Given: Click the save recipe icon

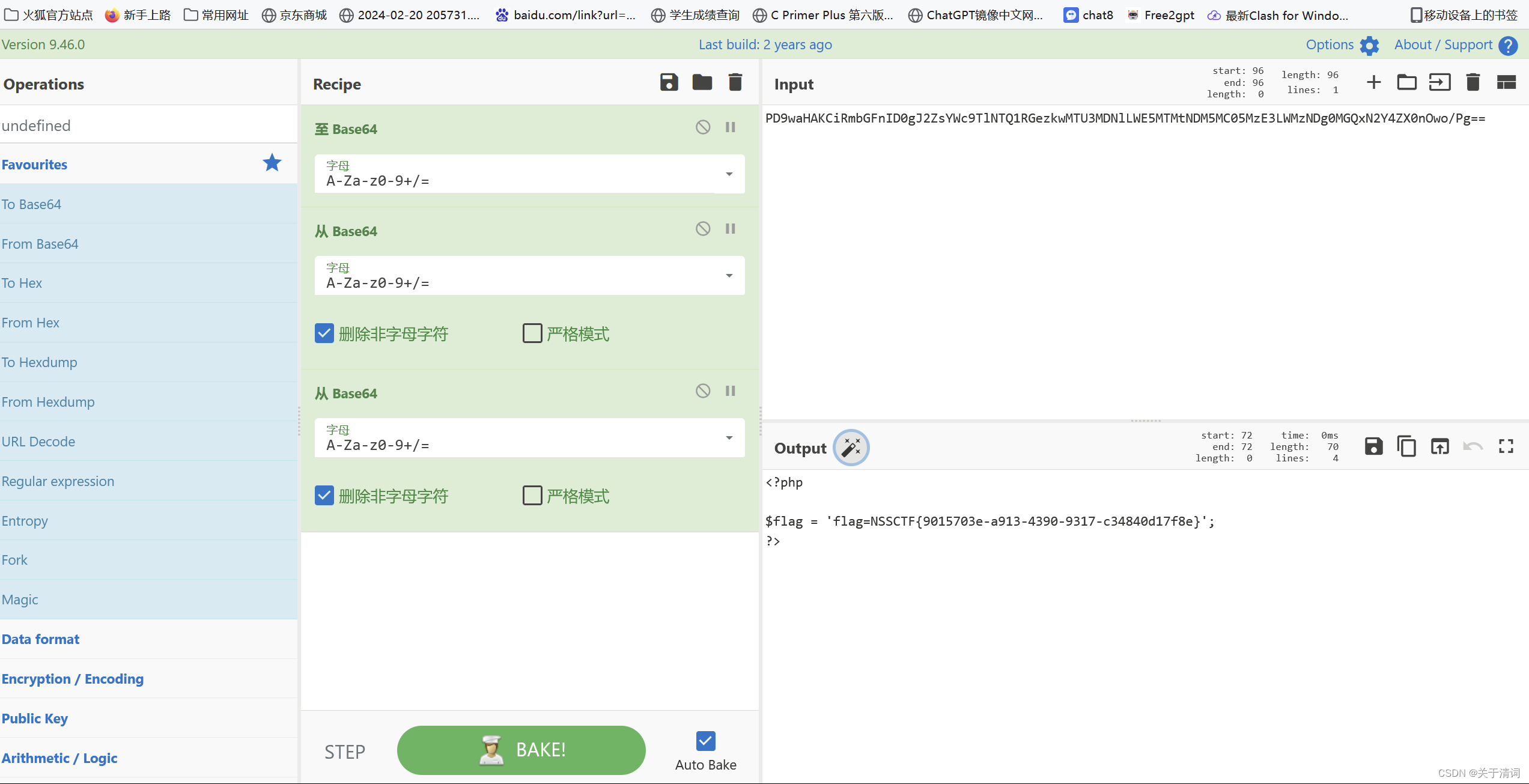Looking at the screenshot, I should tap(669, 82).
